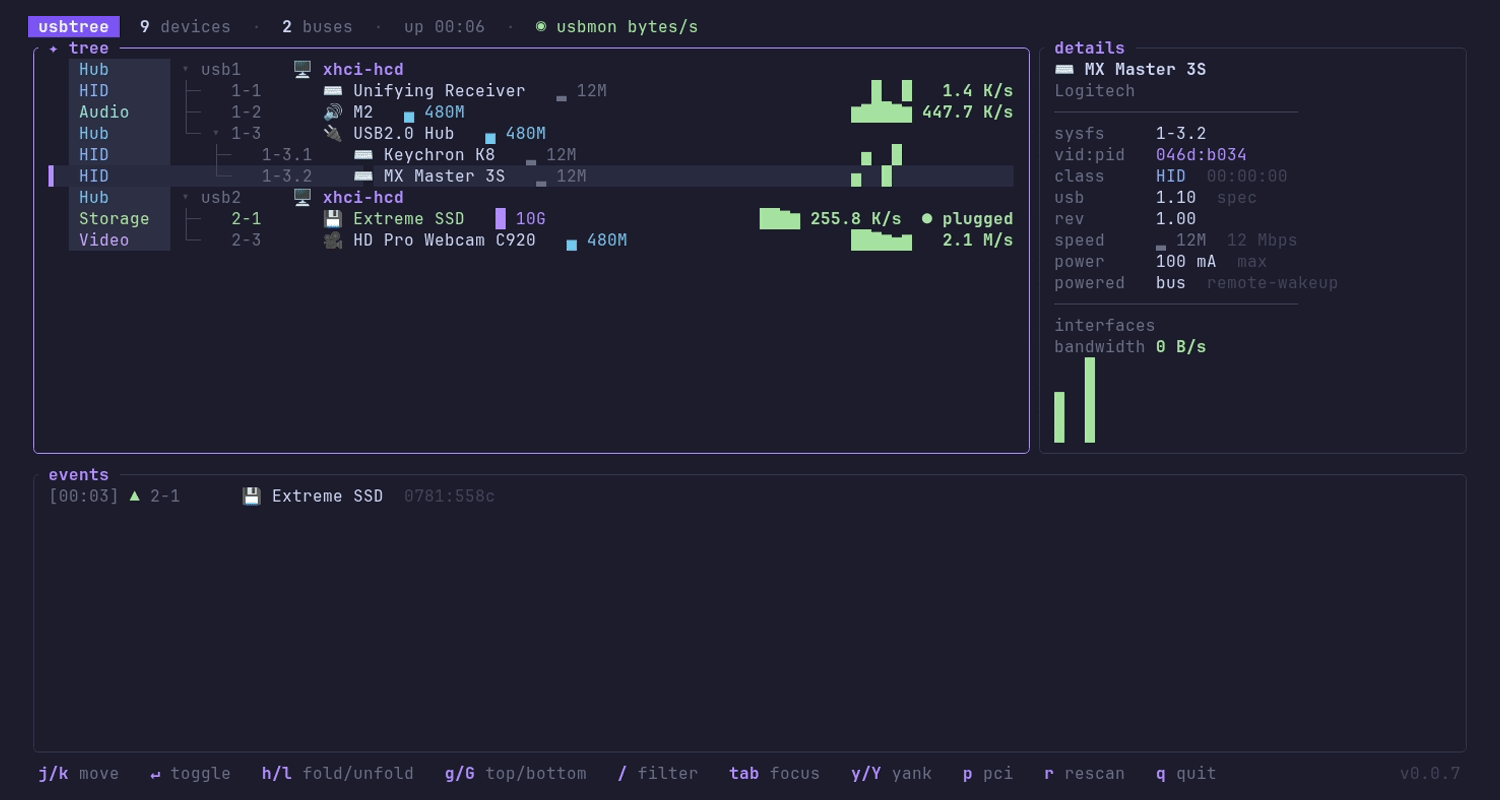
Task: Click the purple 10G speed bar for Extreme SSD
Action: click(x=501, y=219)
